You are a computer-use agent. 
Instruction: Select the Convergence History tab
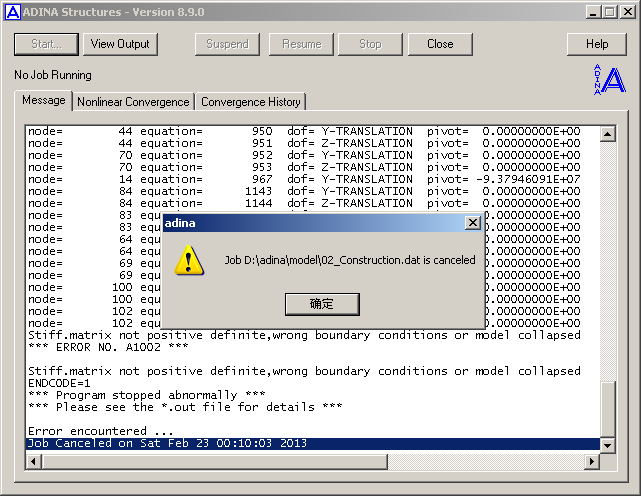[x=250, y=102]
